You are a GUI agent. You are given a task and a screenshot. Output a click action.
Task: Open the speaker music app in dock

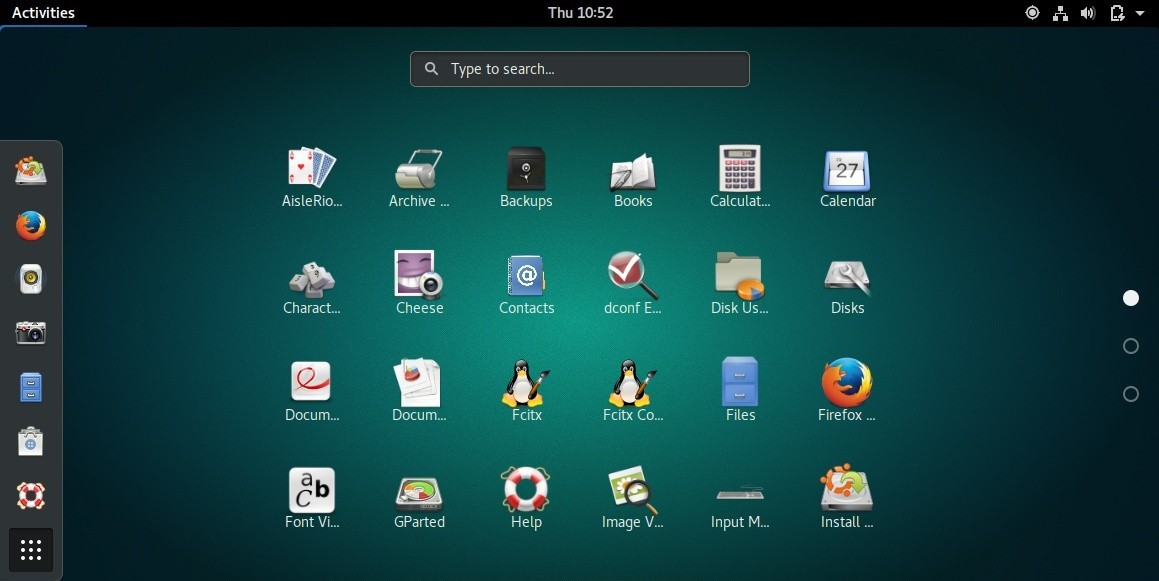[31, 279]
